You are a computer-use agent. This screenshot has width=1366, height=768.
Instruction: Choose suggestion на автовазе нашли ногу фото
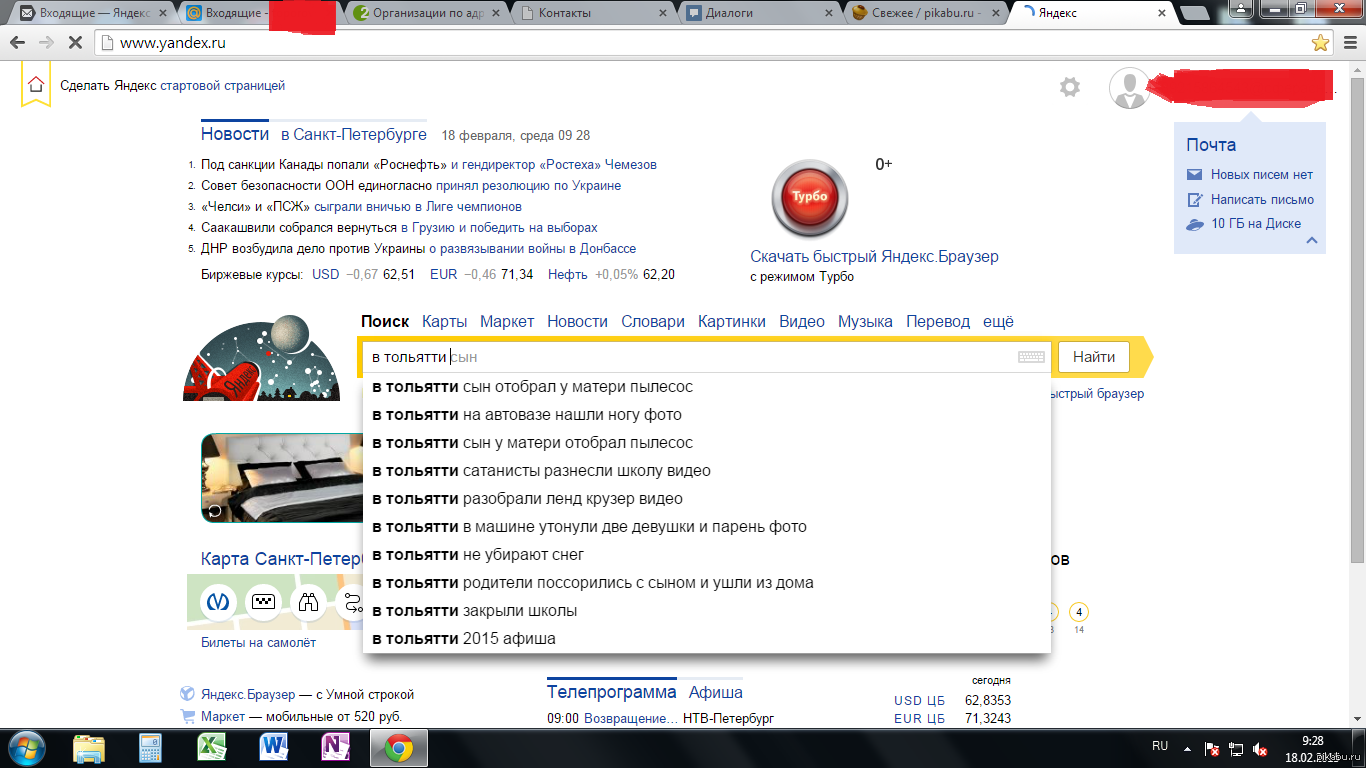point(707,414)
